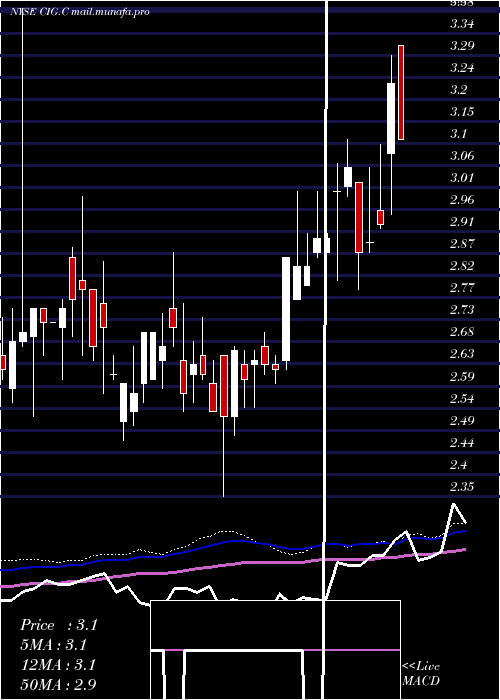500x700 pixels.
Task: Click the 2.96 price axis label
Action: click(x=462, y=200)
